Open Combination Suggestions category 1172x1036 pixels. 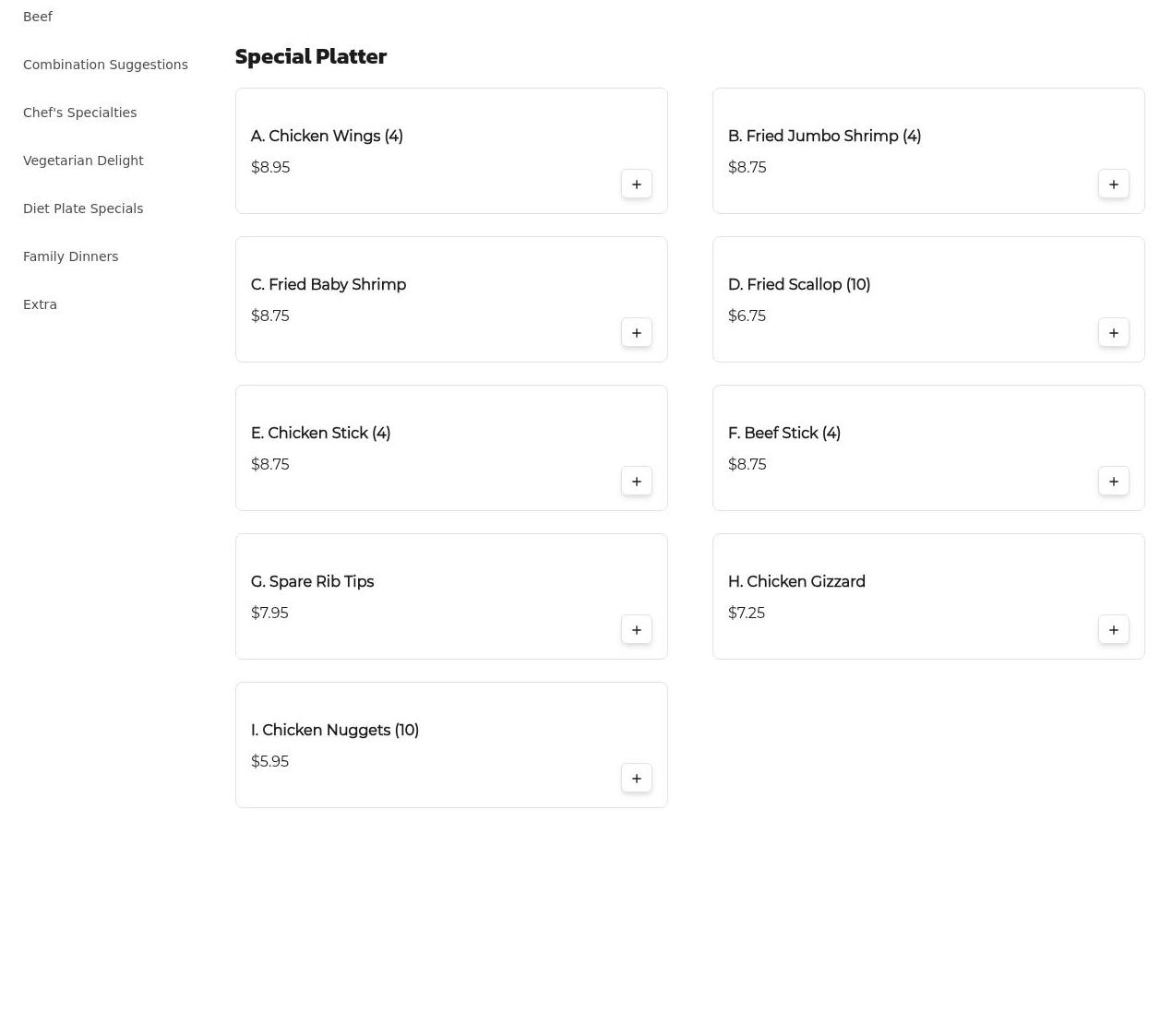click(x=105, y=65)
